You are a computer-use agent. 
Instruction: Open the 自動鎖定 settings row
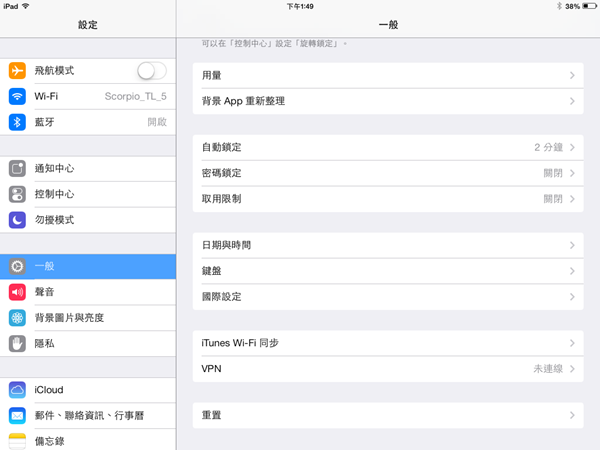coord(388,147)
